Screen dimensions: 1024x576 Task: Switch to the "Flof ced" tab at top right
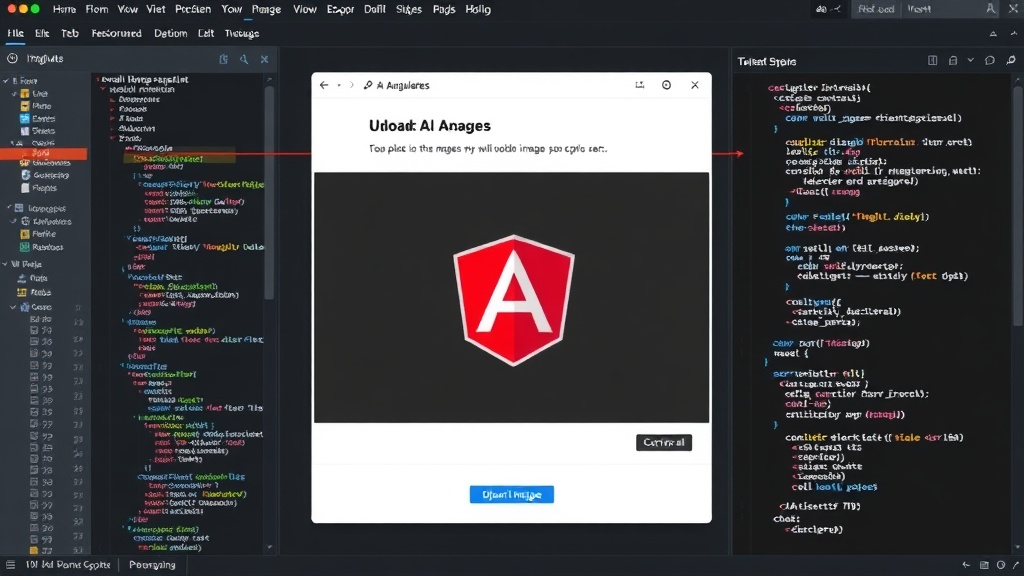[875, 9]
